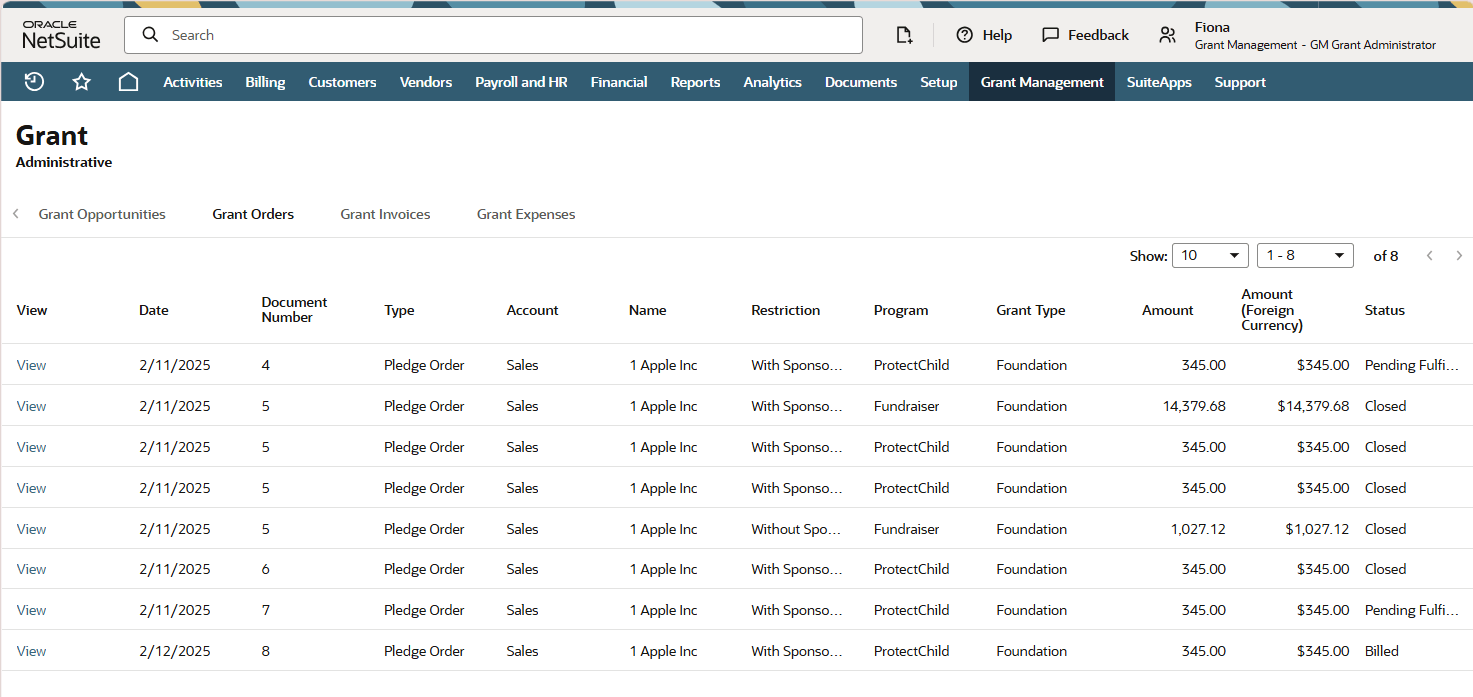The height and width of the screenshot is (697, 1473).
Task: Click the roles icon next to Fiona
Action: click(1167, 34)
